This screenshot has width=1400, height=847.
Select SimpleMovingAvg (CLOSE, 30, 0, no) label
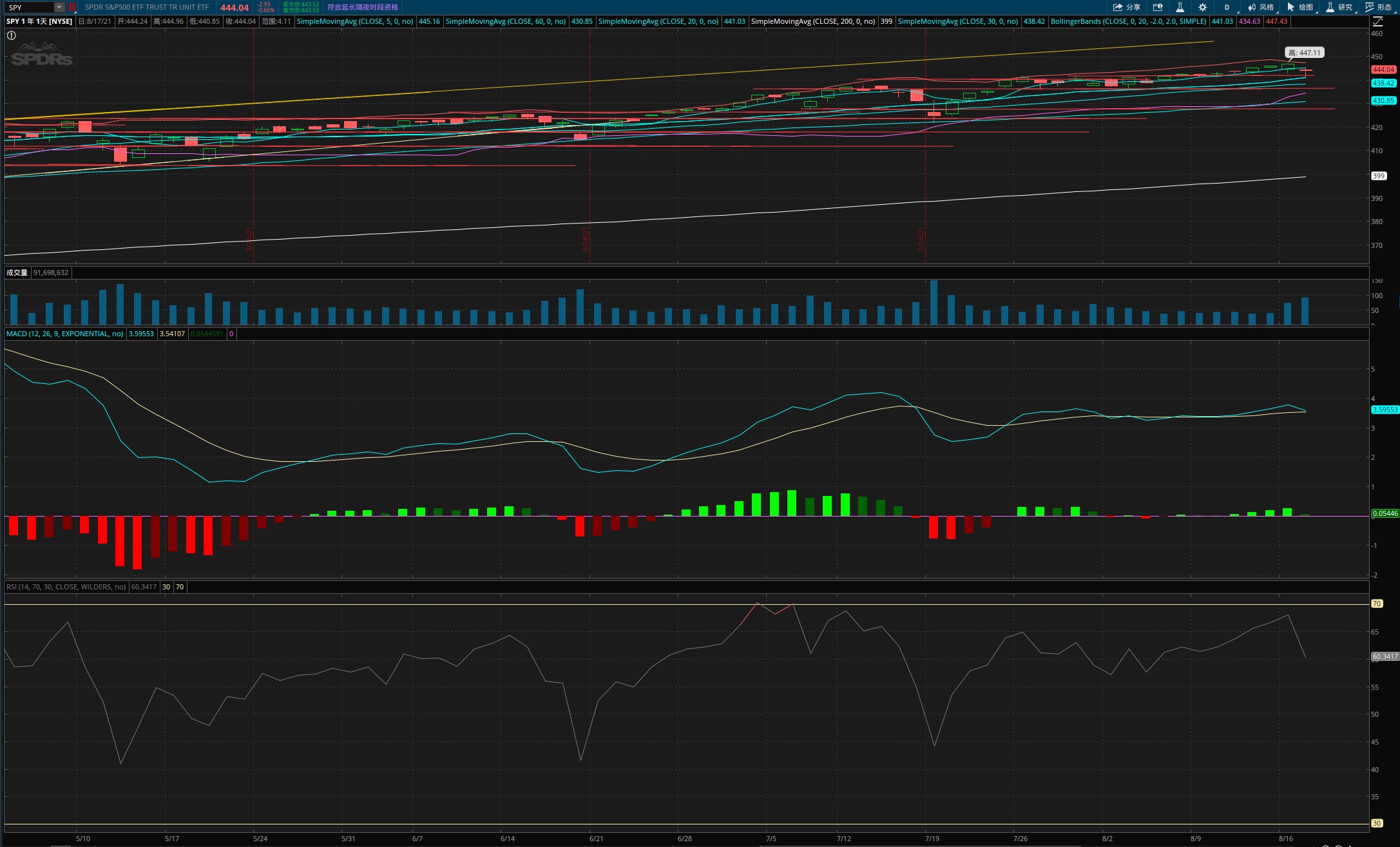958,21
